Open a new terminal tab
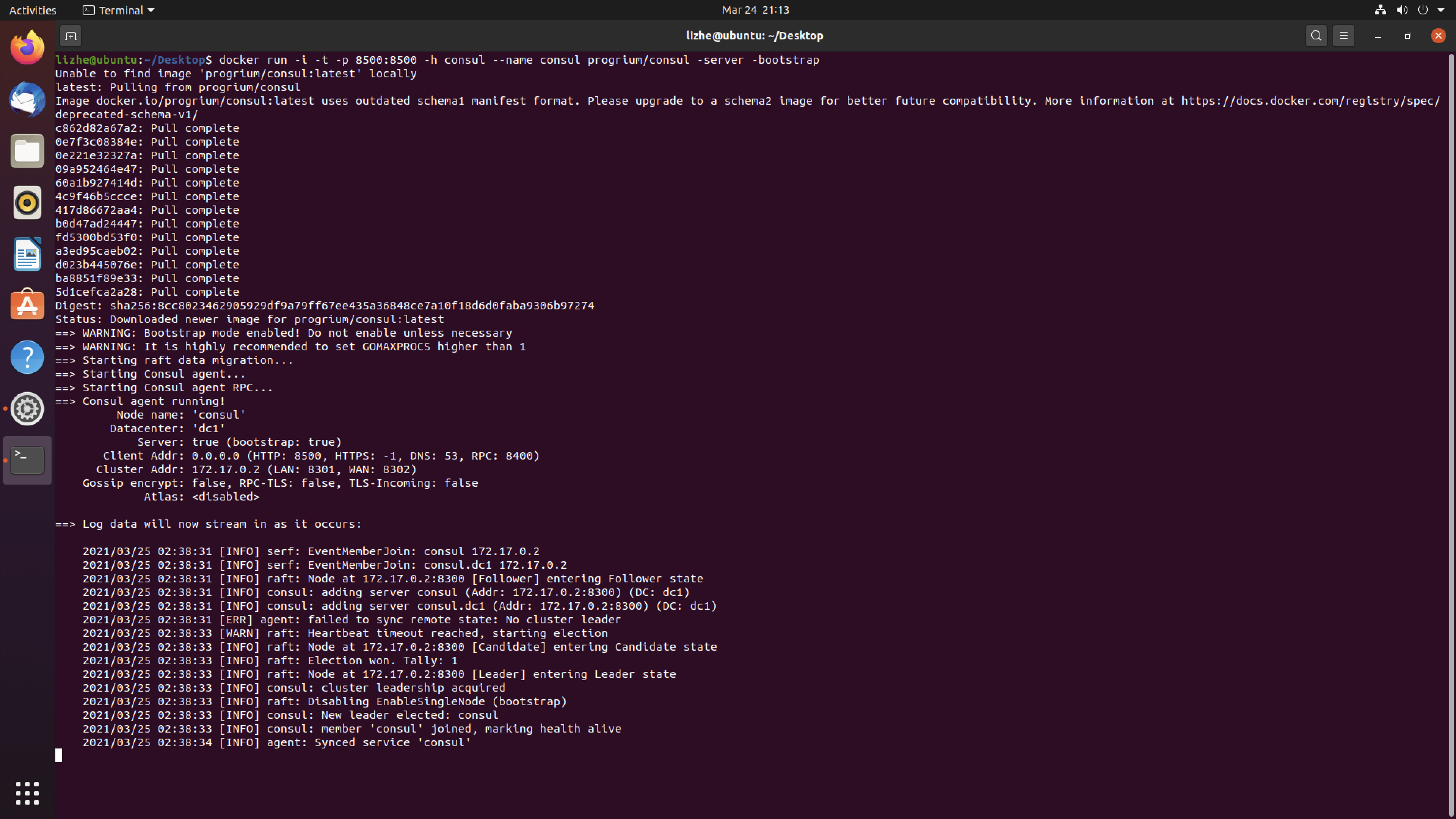The width and height of the screenshot is (1456, 819). [71, 36]
